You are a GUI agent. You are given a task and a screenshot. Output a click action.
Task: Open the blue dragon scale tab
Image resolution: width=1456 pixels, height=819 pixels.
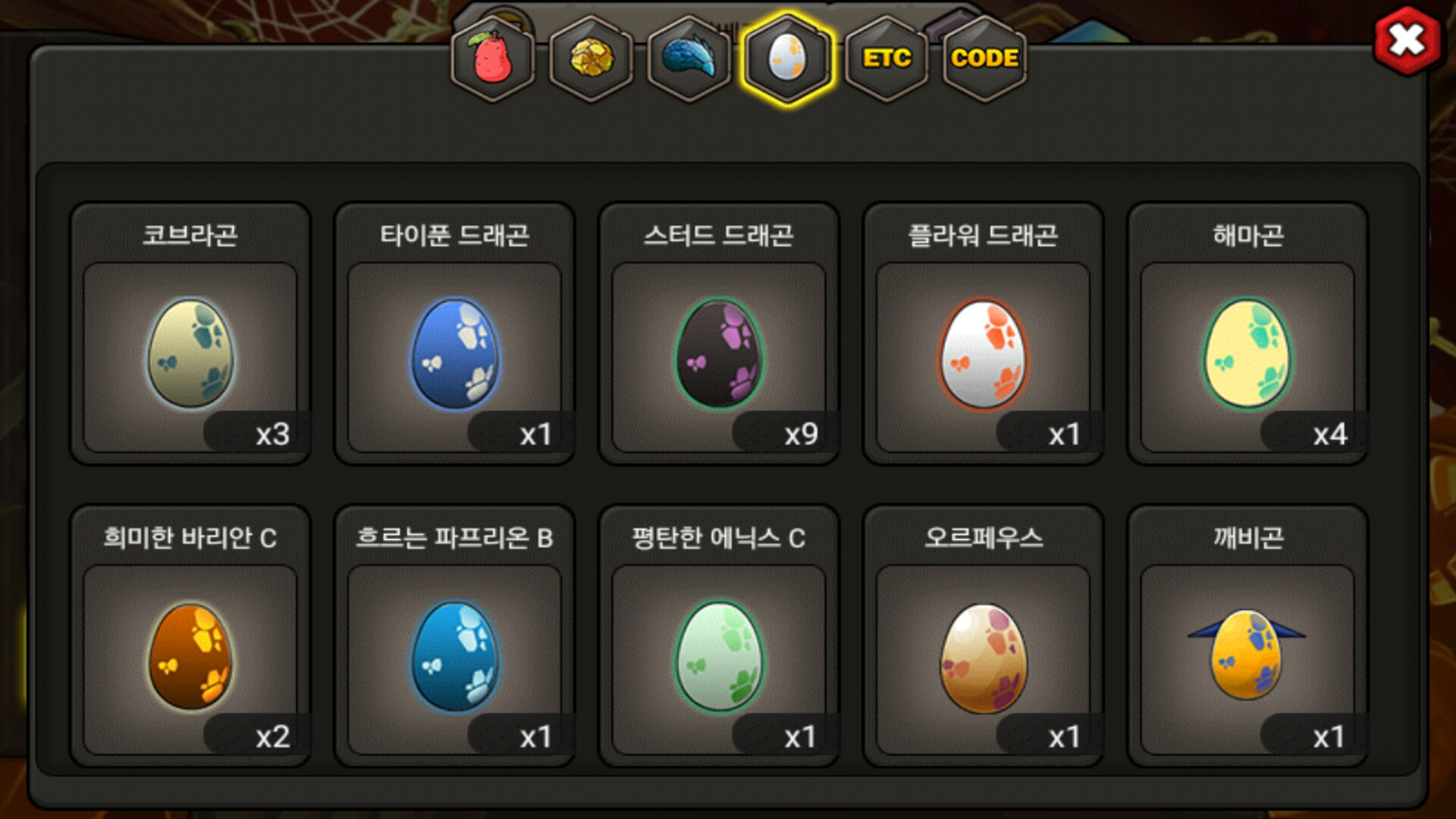(689, 58)
